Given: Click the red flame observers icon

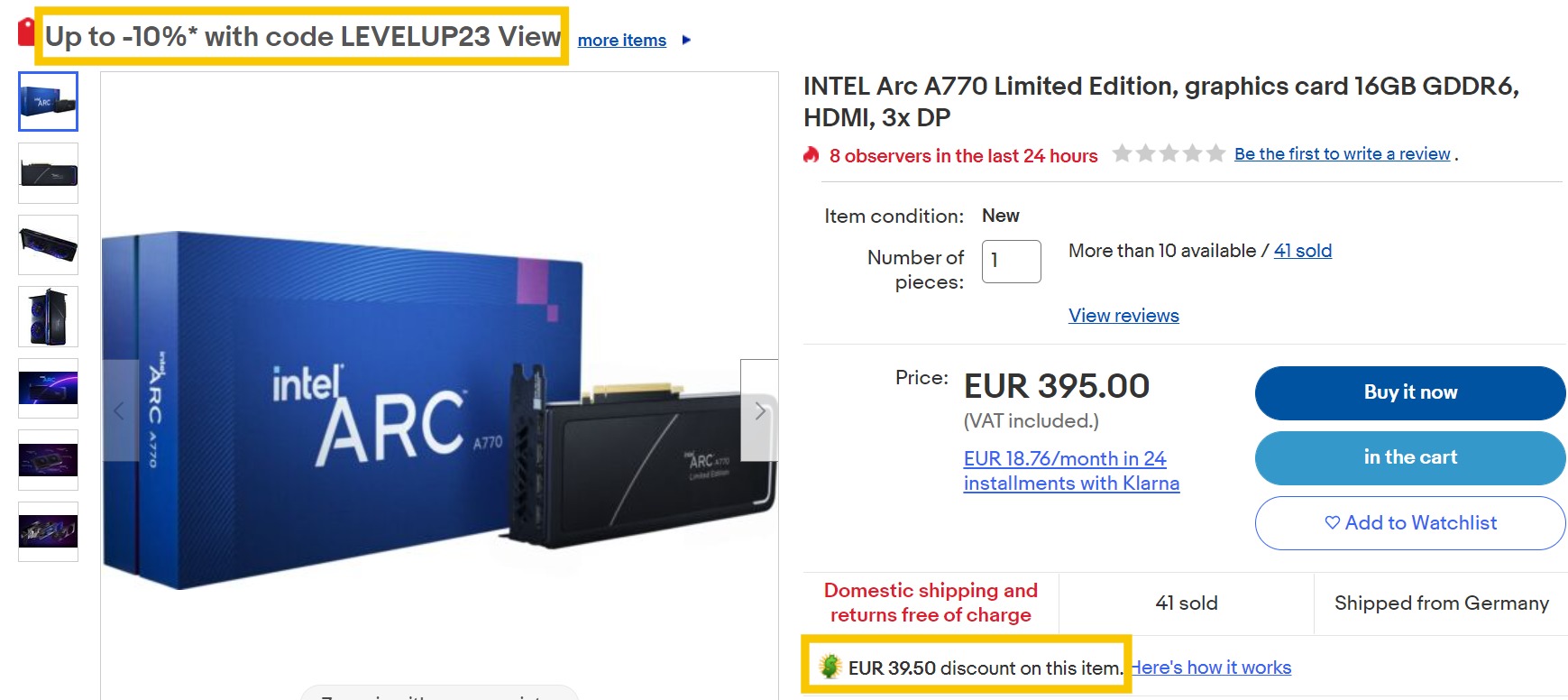Looking at the screenshot, I should click(812, 155).
